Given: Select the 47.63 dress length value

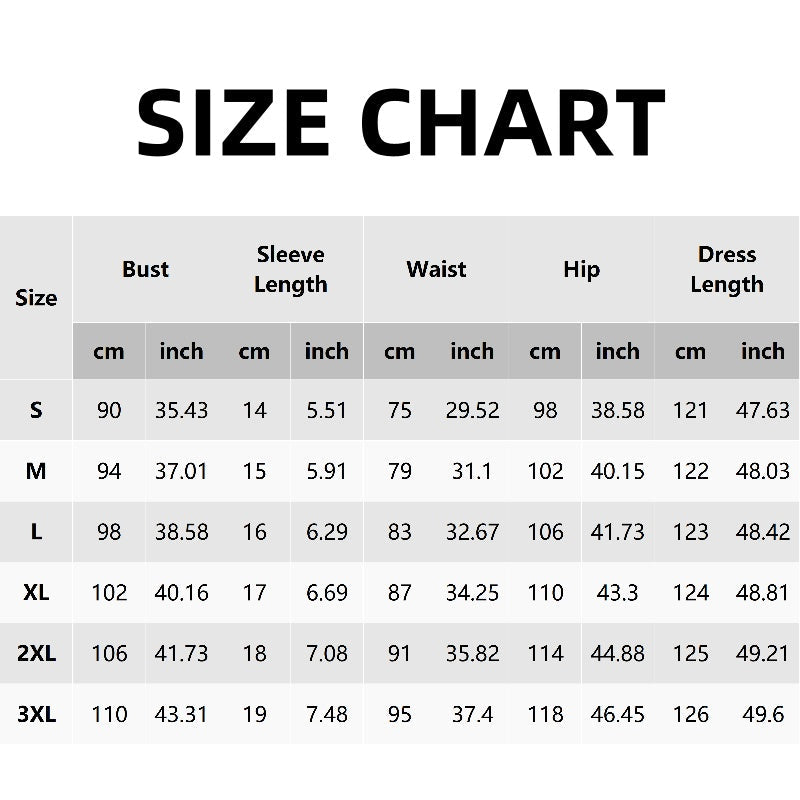Looking at the screenshot, I should coord(763,410).
